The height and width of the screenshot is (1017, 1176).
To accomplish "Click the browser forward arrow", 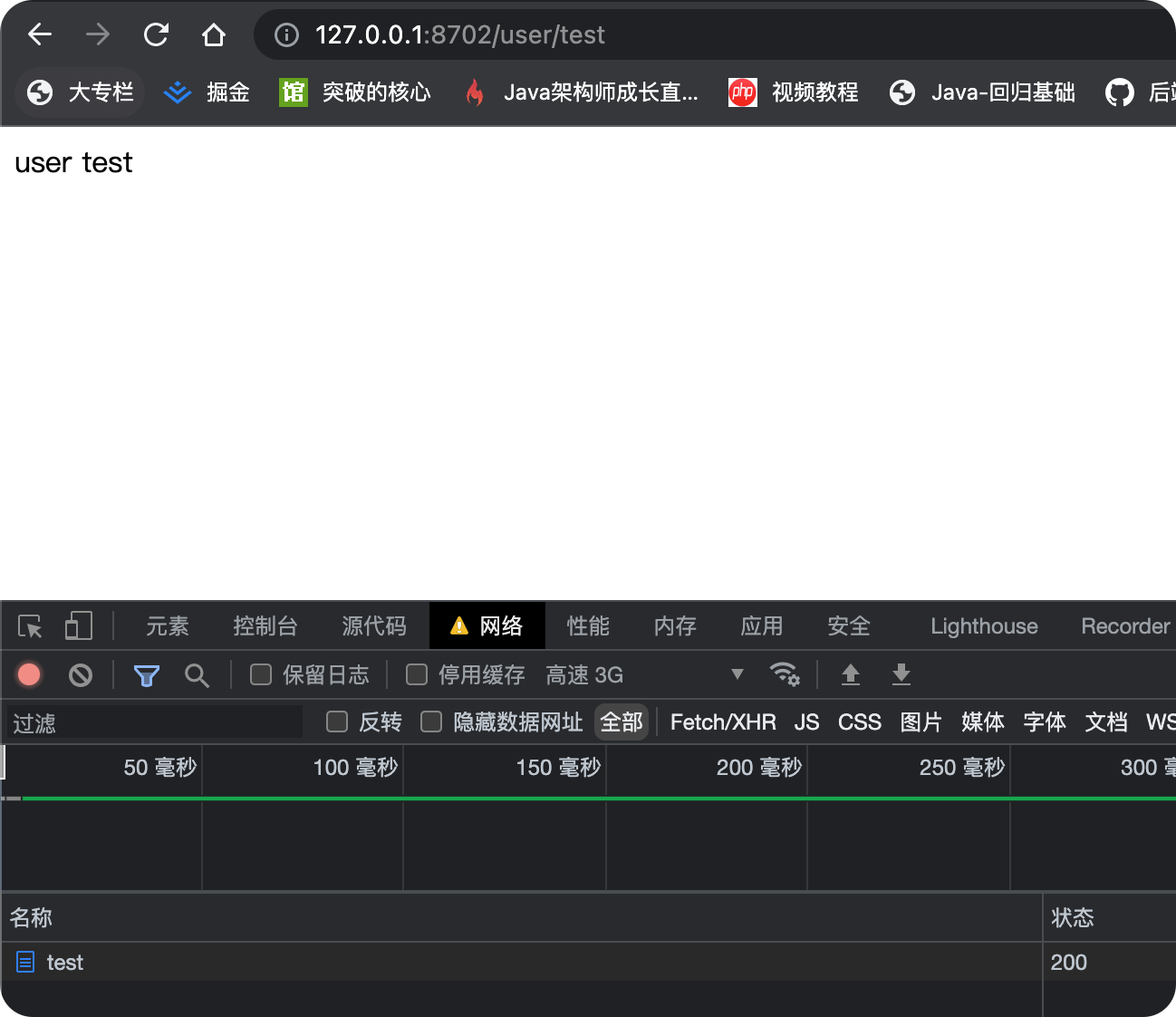I will [x=97, y=34].
